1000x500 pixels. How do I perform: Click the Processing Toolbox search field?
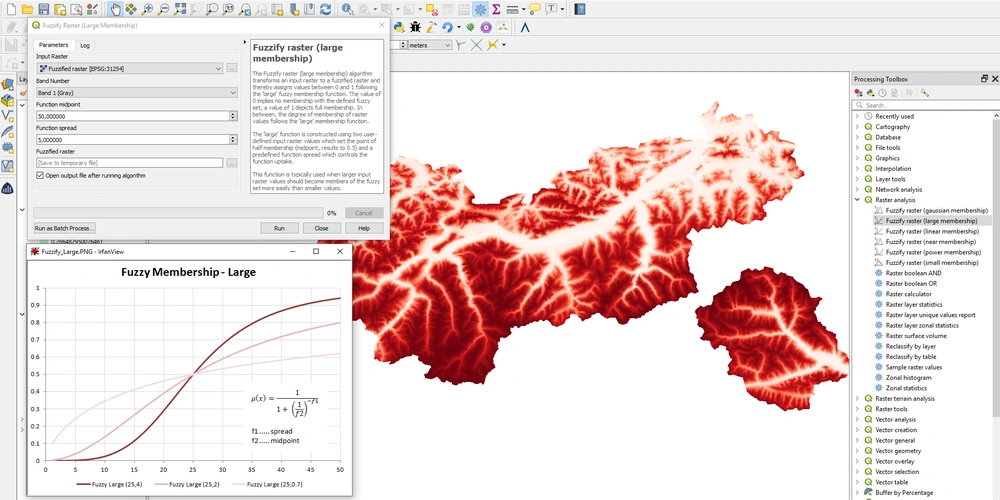pos(925,105)
